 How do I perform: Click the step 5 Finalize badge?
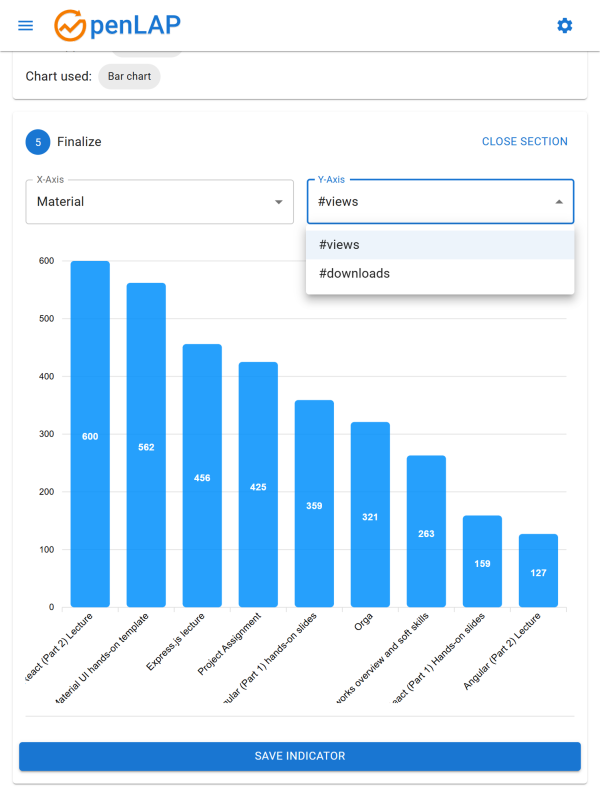(x=38, y=142)
